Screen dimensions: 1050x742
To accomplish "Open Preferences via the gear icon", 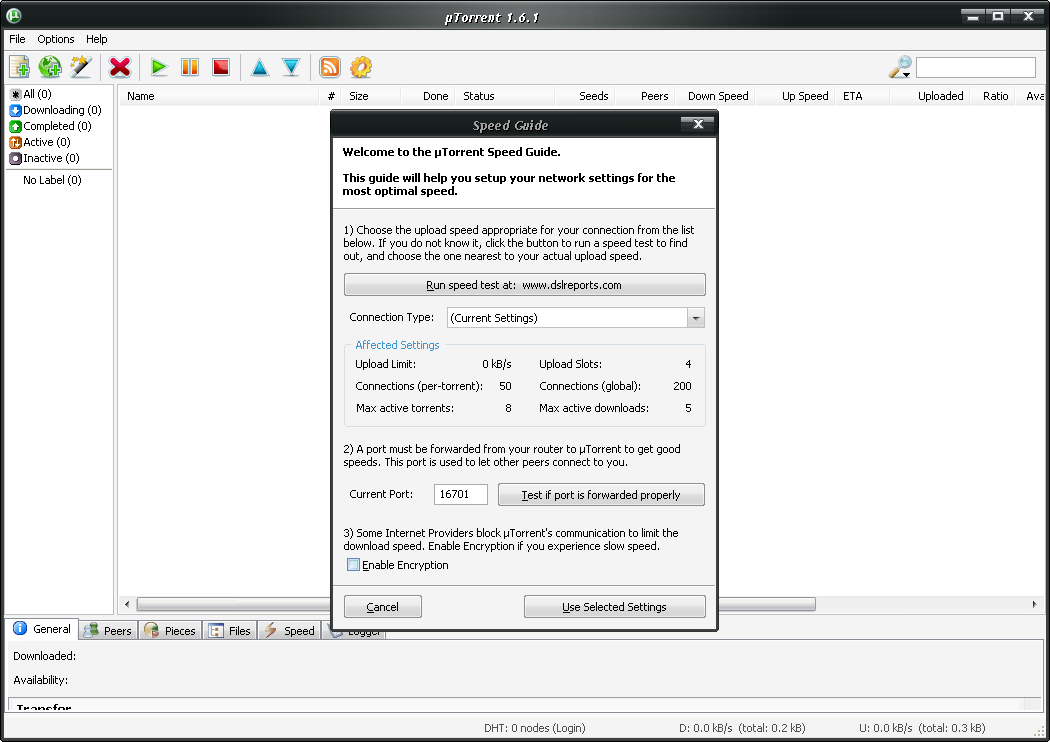I will [361, 67].
